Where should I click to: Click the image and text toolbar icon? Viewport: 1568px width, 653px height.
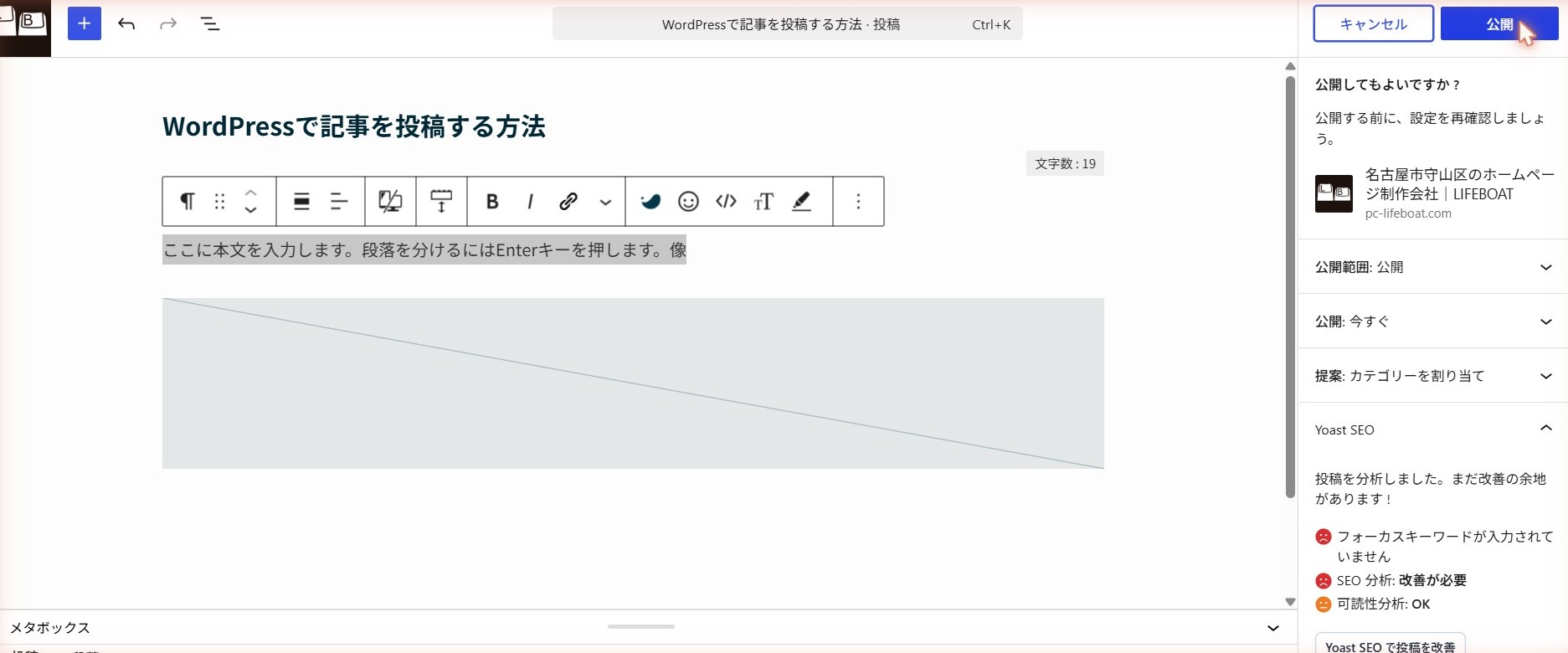[x=390, y=201]
